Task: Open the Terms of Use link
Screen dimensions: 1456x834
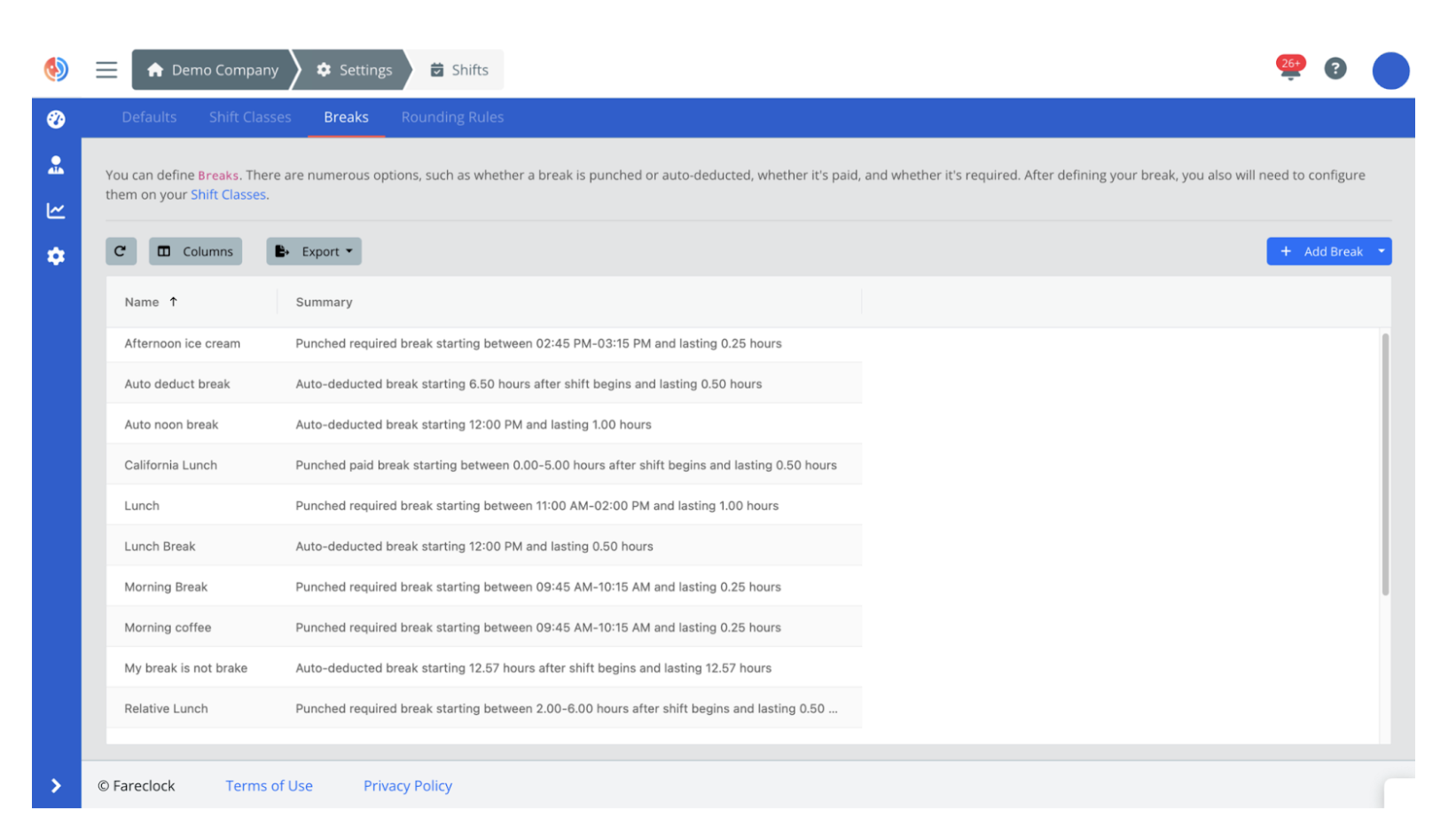Action: pos(269,786)
